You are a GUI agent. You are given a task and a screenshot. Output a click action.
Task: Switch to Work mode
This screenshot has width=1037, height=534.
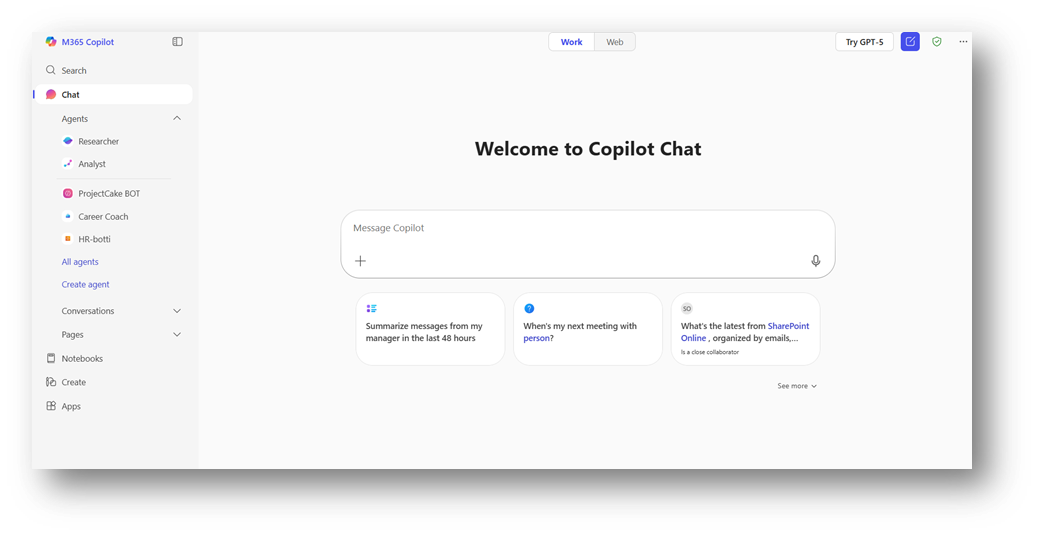[571, 42]
